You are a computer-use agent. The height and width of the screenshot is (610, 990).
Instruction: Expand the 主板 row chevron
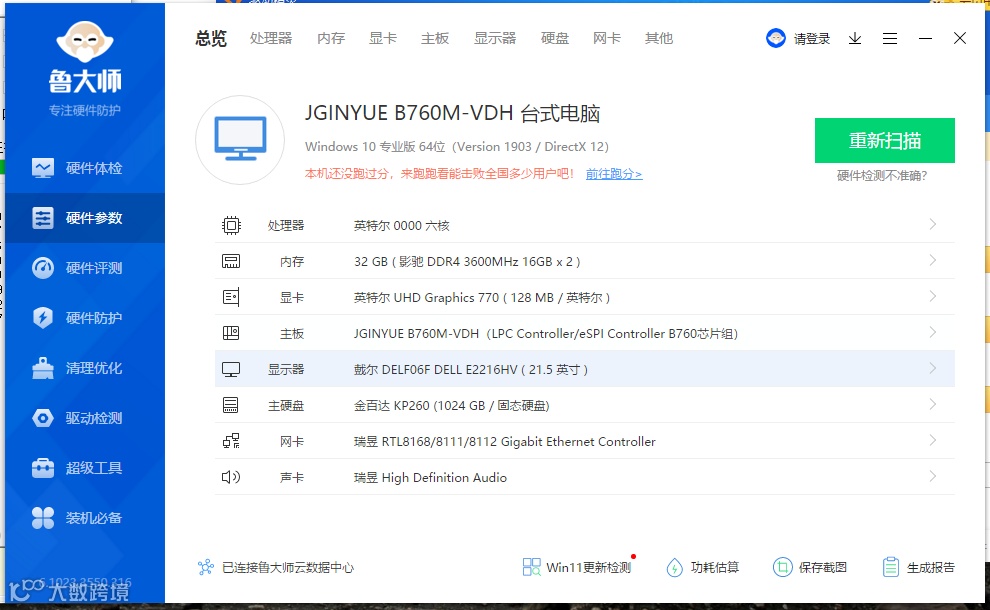coord(933,332)
